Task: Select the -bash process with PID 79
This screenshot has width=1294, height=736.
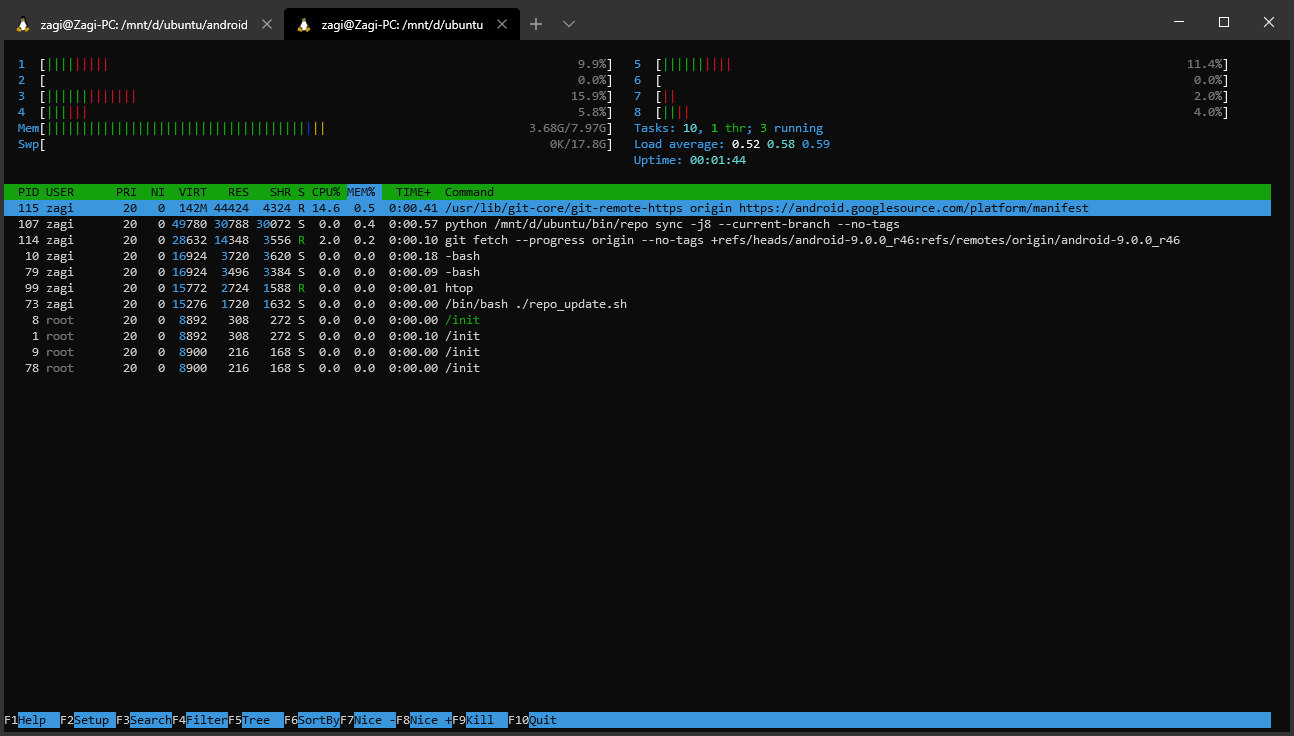Action: click(637, 272)
